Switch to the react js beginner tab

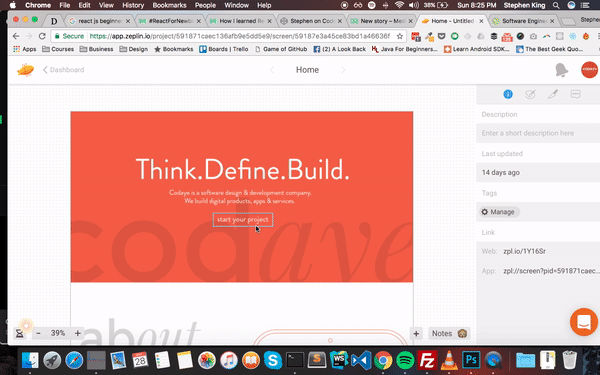point(99,21)
